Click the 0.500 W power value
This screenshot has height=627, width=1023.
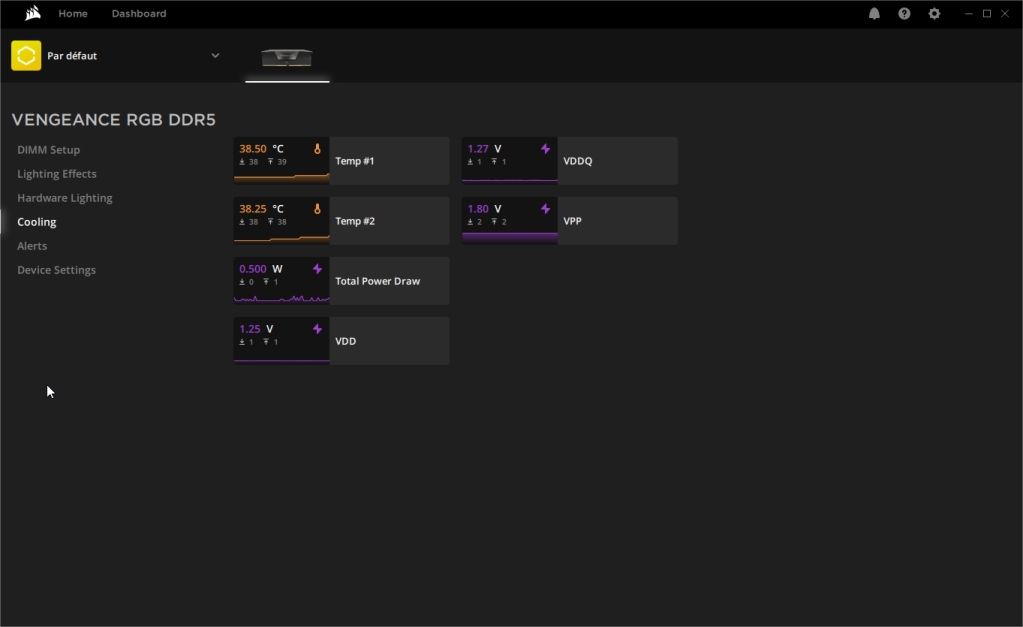click(261, 269)
